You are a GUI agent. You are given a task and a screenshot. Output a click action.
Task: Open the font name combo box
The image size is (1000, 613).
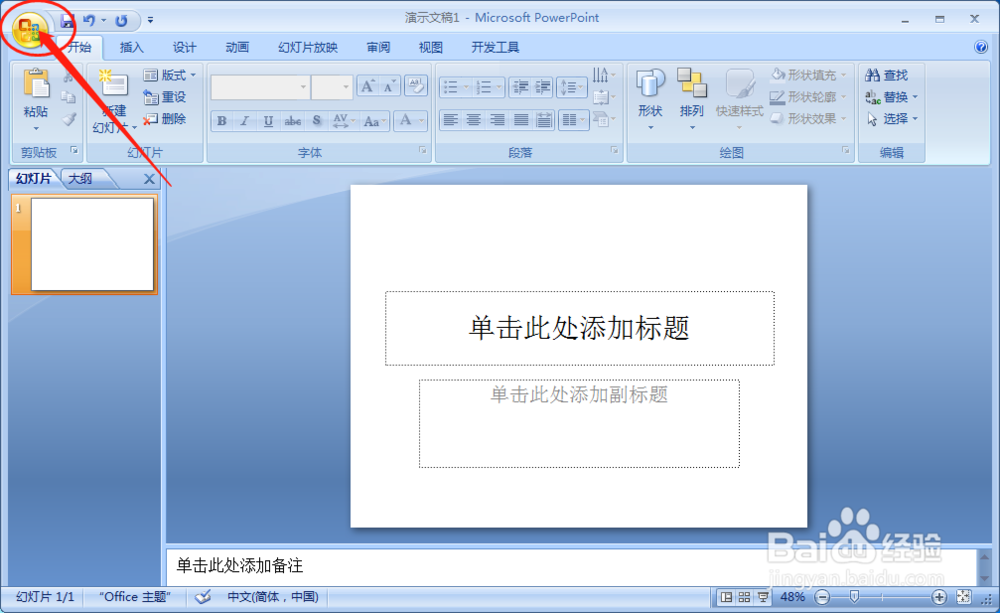pos(260,87)
